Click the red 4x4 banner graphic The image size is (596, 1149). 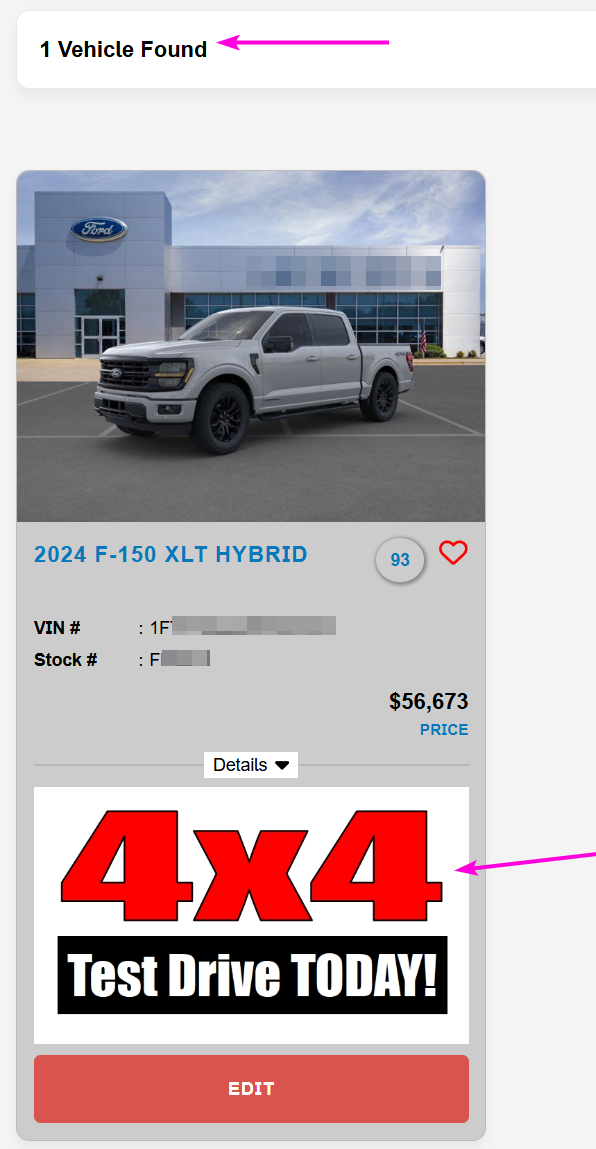click(x=251, y=865)
